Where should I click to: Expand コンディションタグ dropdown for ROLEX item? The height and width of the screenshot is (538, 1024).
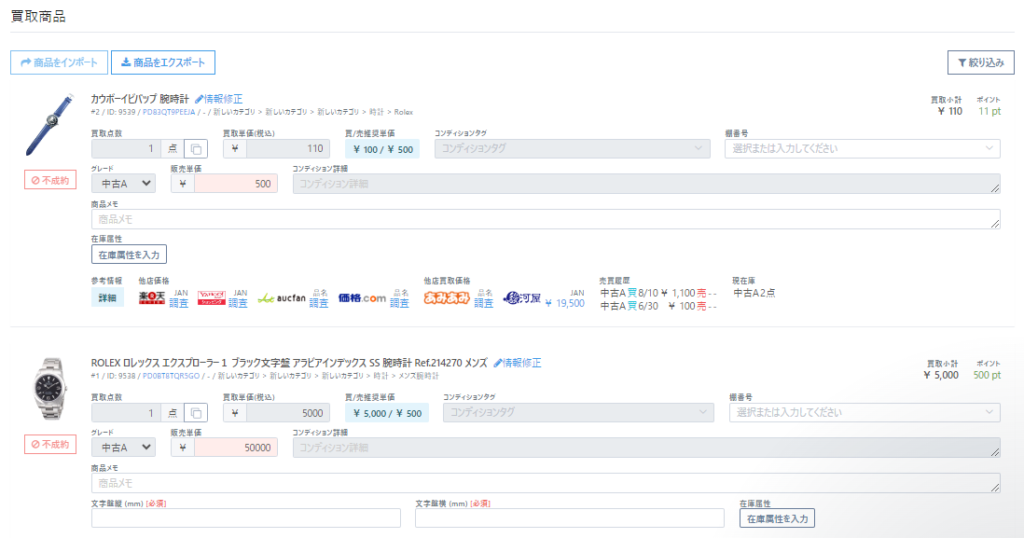click(x=579, y=413)
